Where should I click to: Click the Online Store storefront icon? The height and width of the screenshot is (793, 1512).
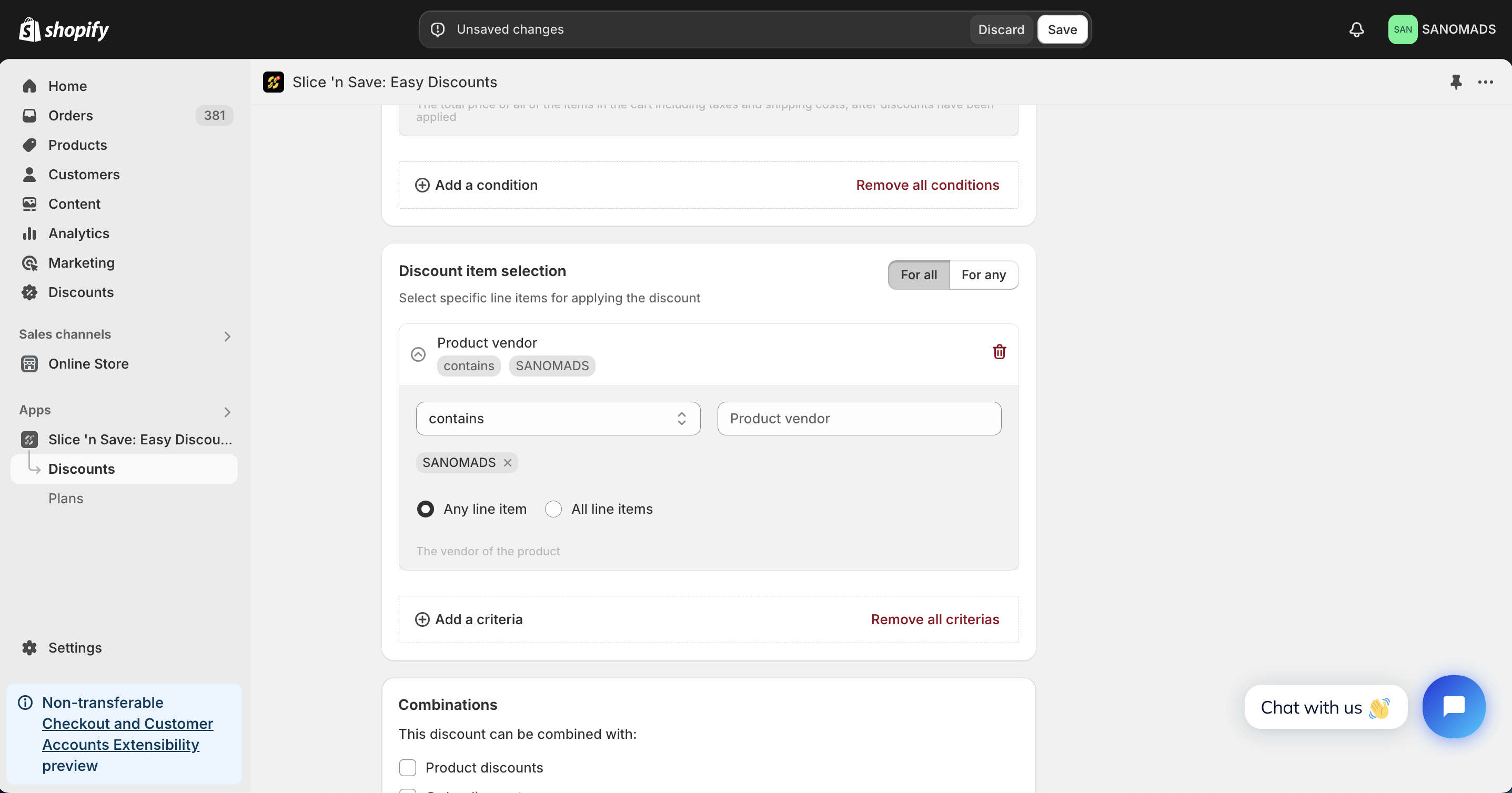(29, 364)
